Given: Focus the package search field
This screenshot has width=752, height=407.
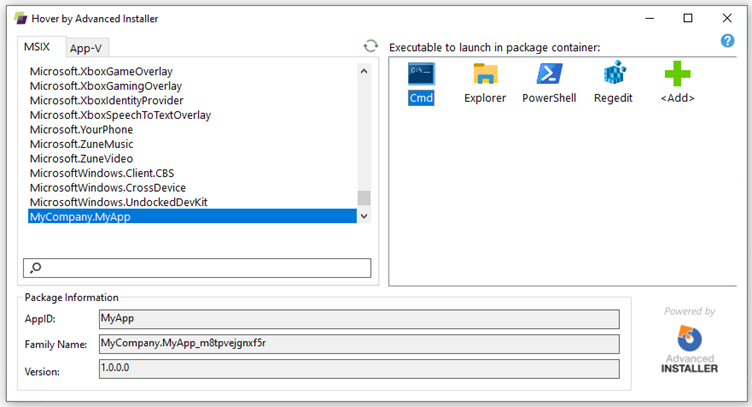Looking at the screenshot, I should click(x=197, y=268).
